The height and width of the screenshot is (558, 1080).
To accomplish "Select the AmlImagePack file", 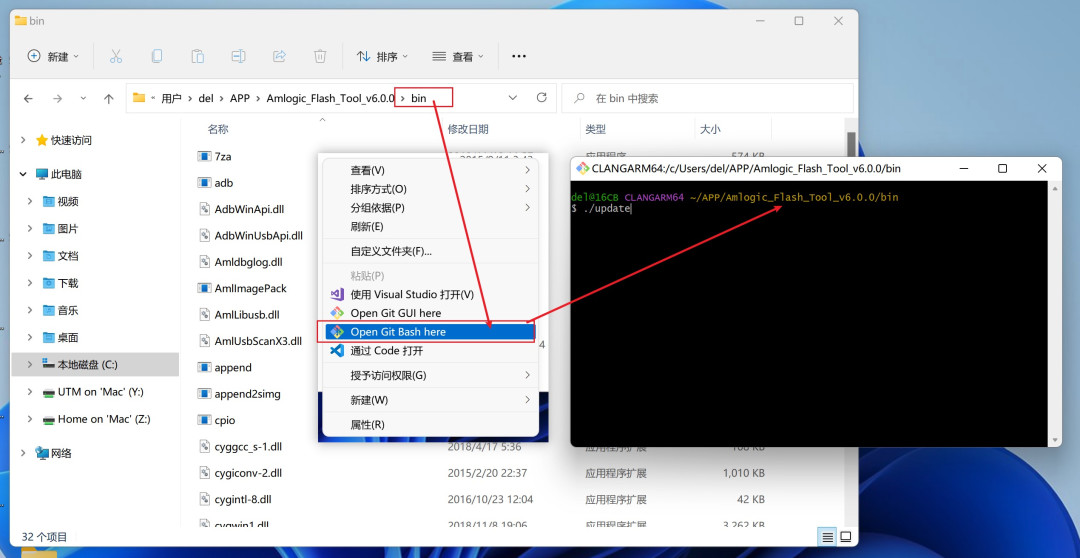I will pyautogui.click(x=242, y=288).
